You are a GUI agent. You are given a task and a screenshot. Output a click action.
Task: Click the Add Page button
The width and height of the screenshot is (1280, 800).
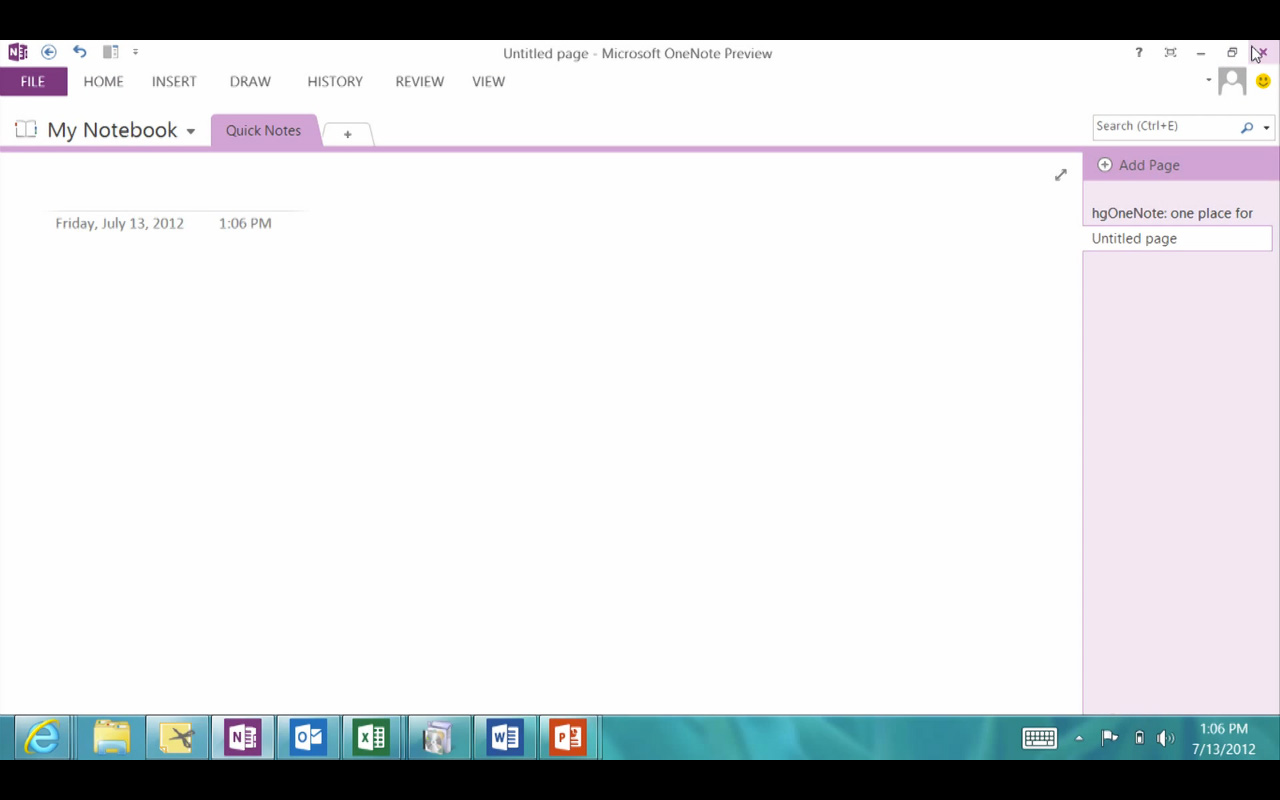coord(1138,165)
